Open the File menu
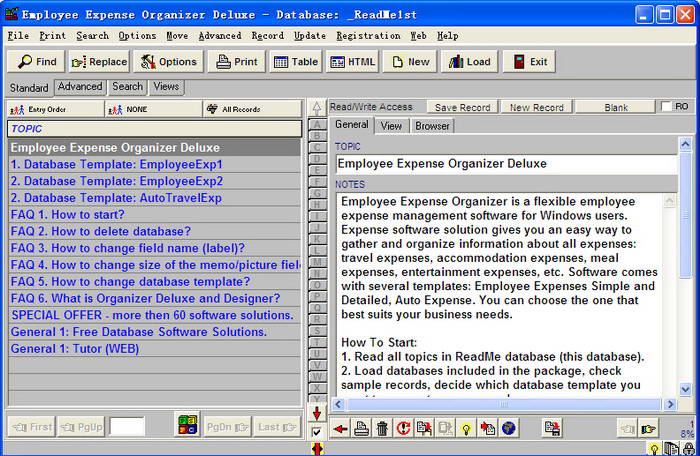Viewport: 700px width, 456px height. [x=18, y=36]
